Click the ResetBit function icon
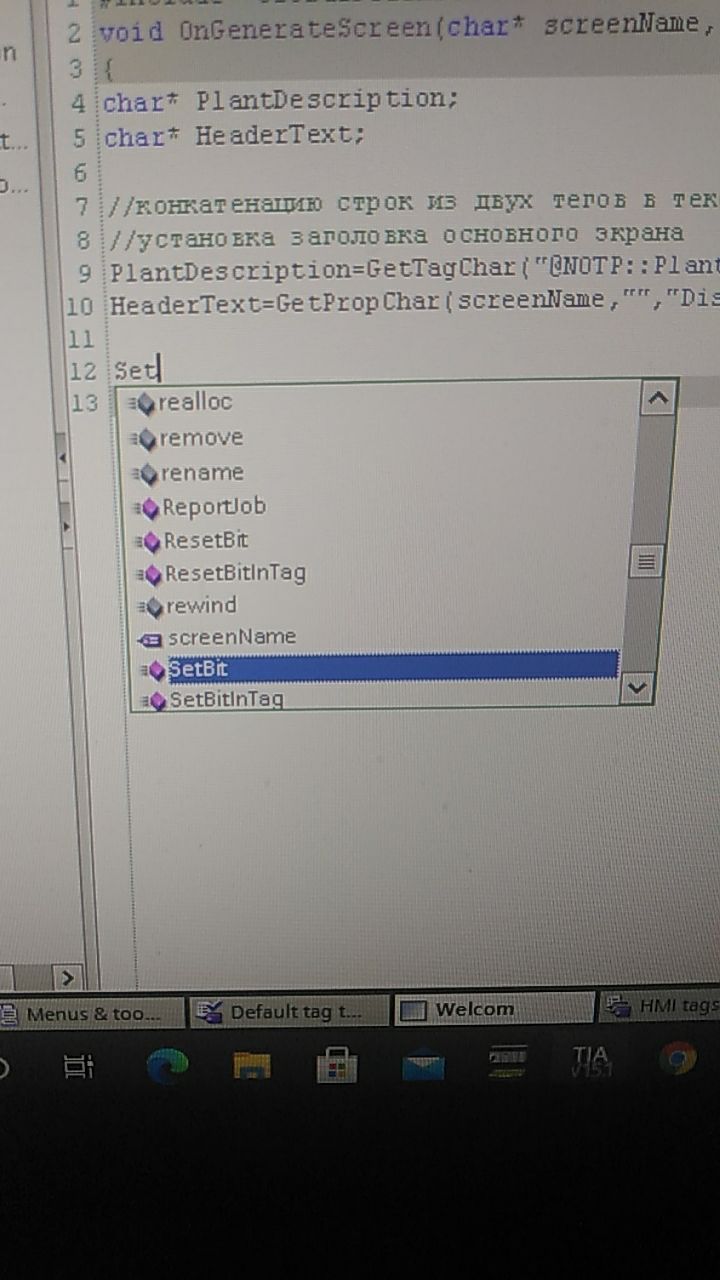Viewport: 720px width, 1280px height. [150, 542]
